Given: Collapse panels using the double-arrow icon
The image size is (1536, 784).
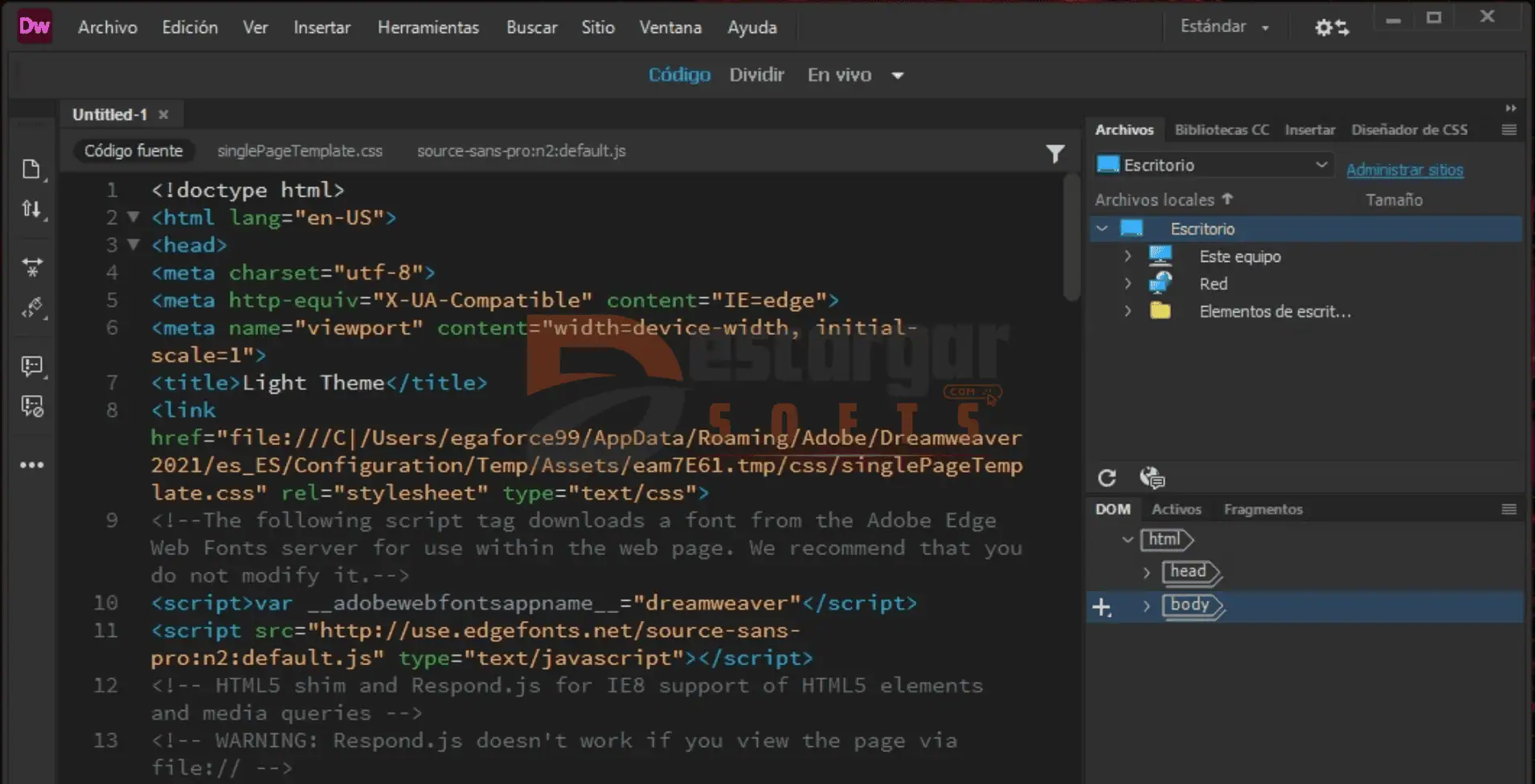Looking at the screenshot, I should click(1510, 108).
